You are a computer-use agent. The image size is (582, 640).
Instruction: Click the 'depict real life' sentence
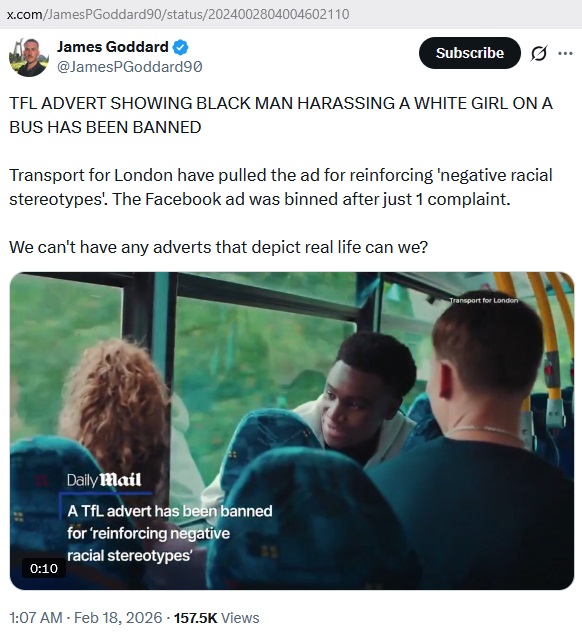point(218,247)
